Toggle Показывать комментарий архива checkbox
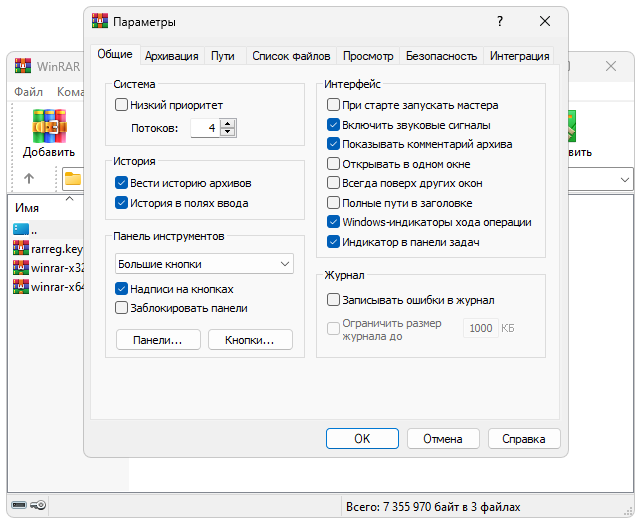This screenshot has height=520, width=638. coord(333,144)
